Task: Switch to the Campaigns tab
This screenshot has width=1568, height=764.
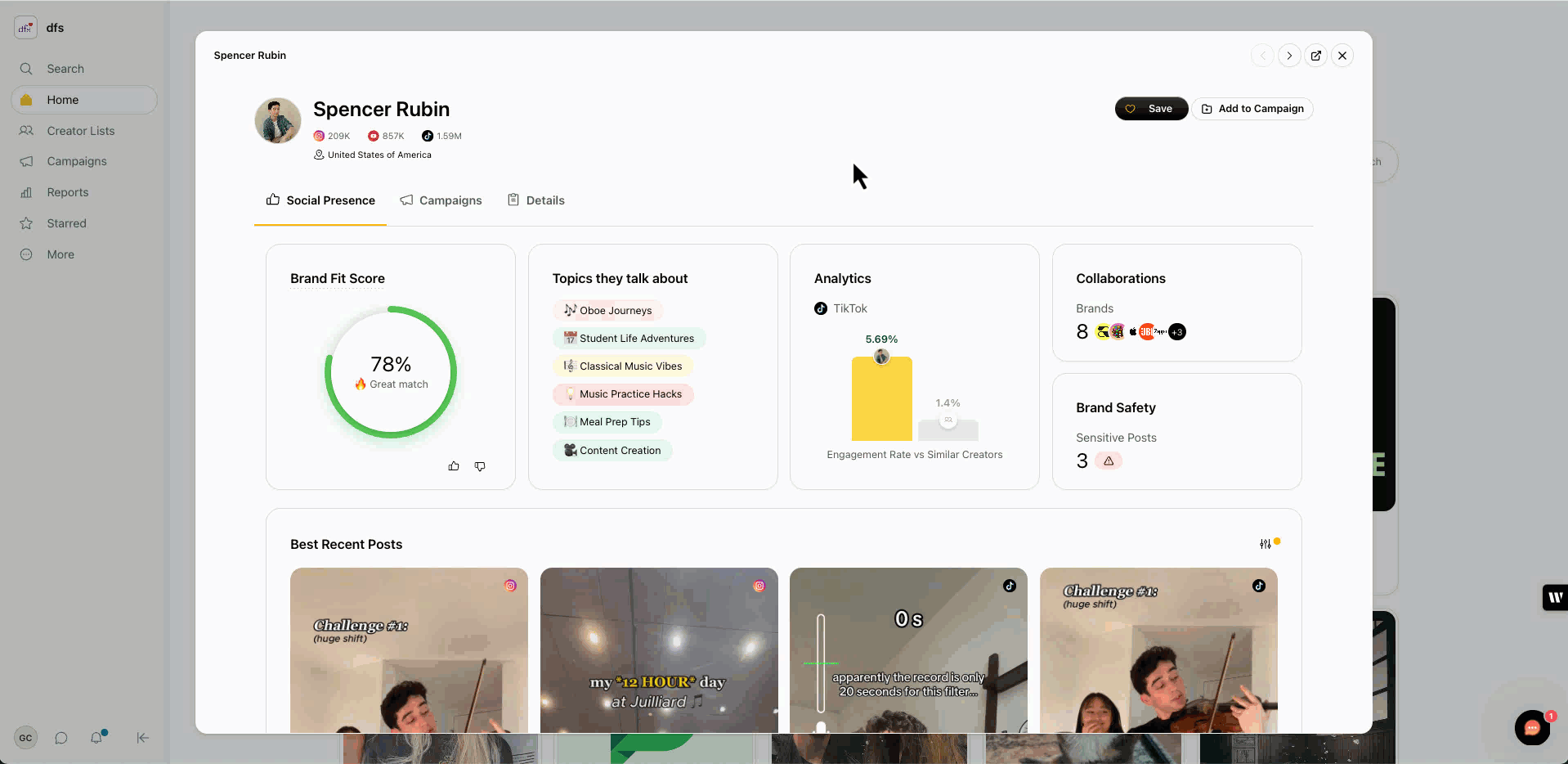Action: [441, 200]
